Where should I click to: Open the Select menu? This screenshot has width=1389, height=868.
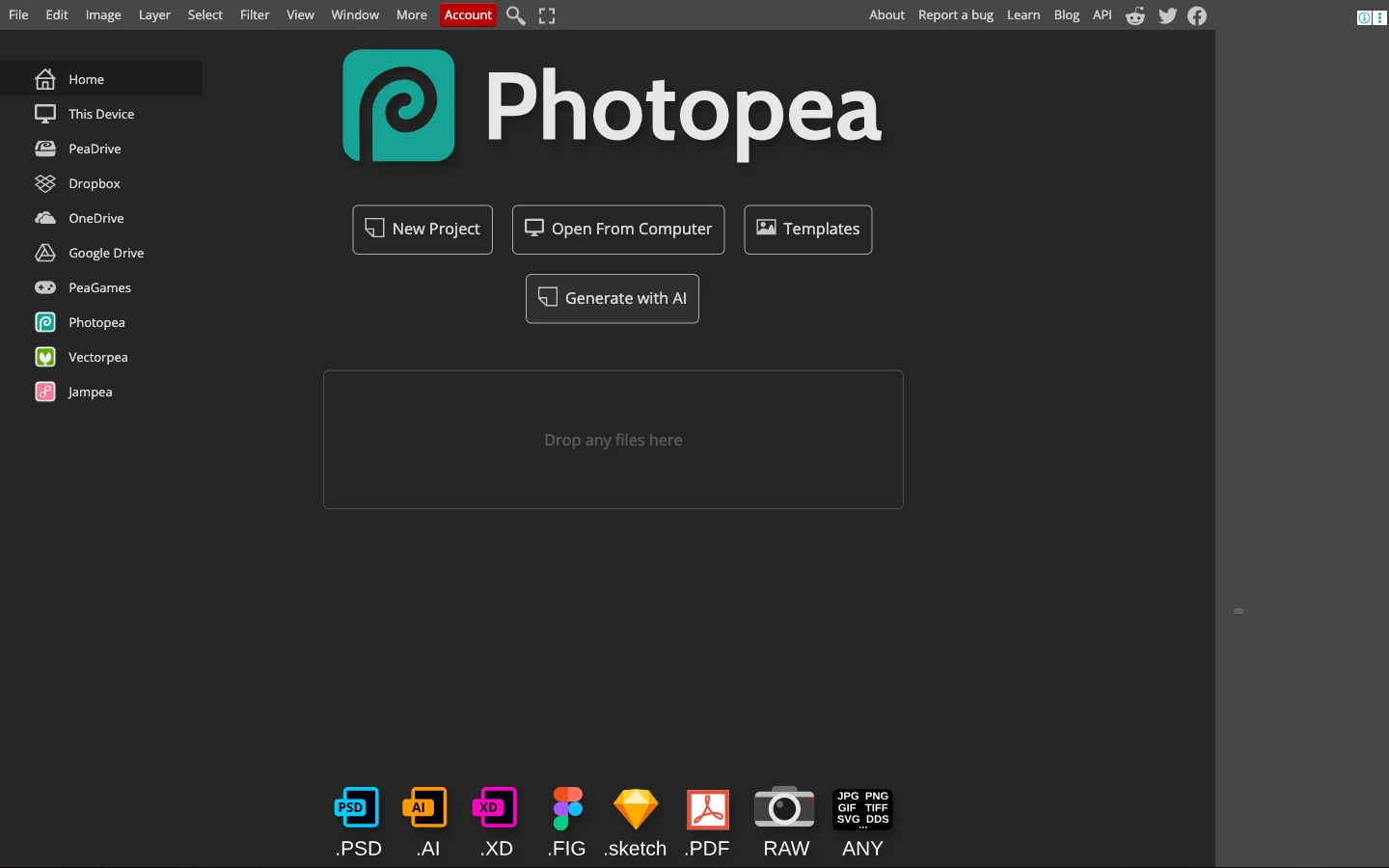[205, 14]
